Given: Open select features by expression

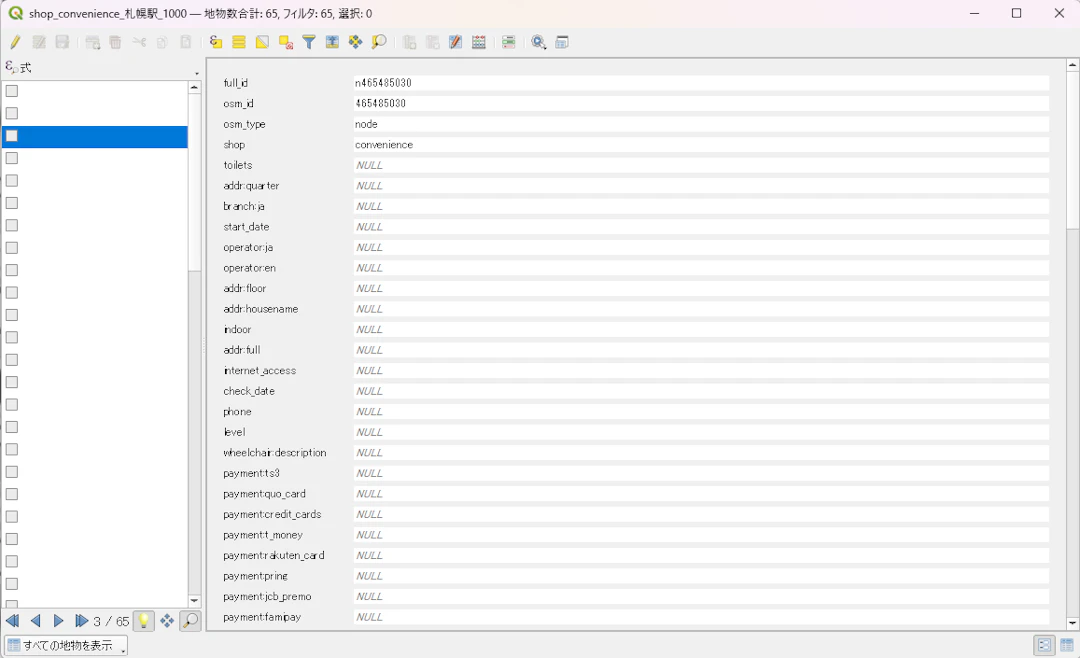Looking at the screenshot, I should 216,42.
